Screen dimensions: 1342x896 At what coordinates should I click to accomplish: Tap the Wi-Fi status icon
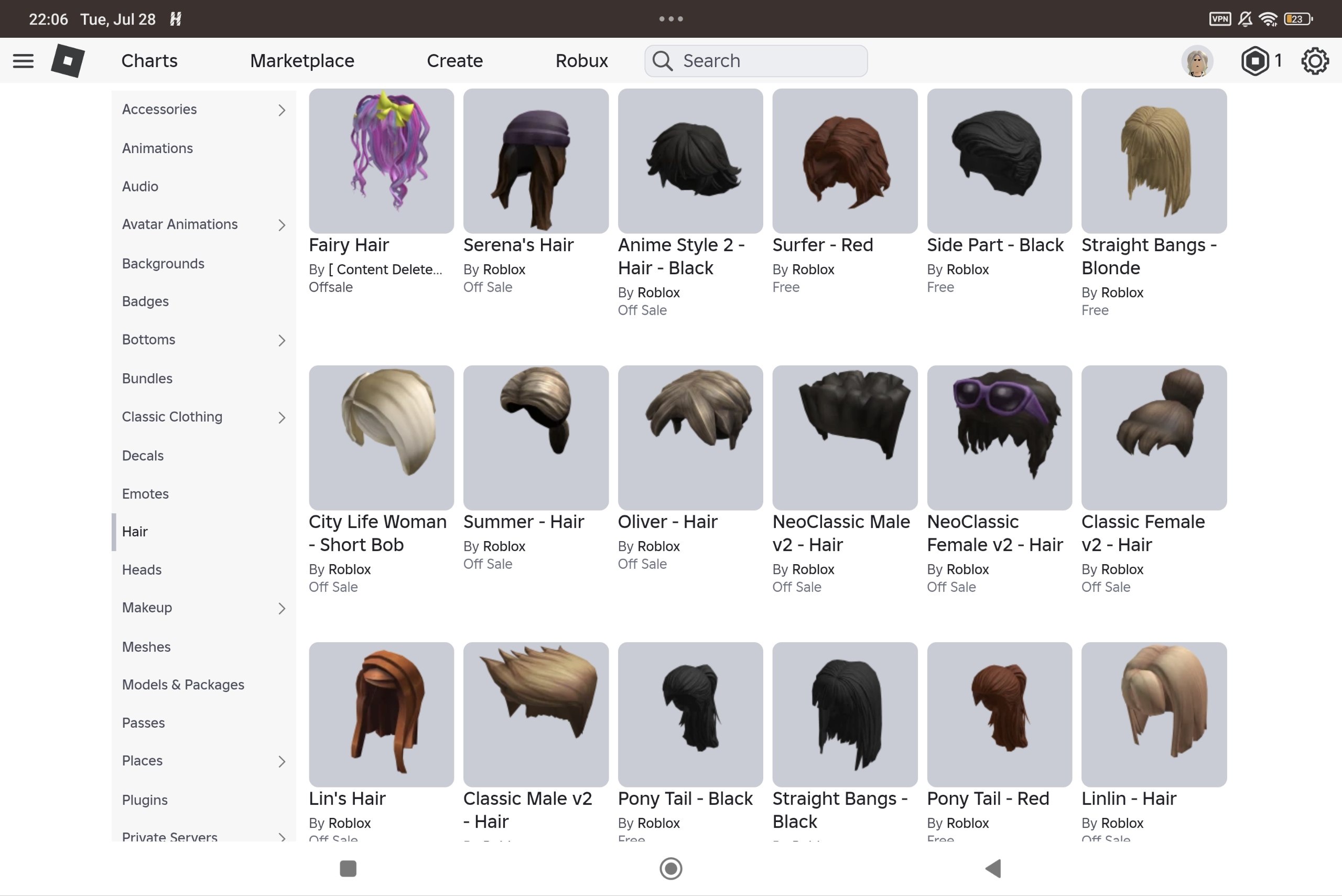click(1268, 19)
